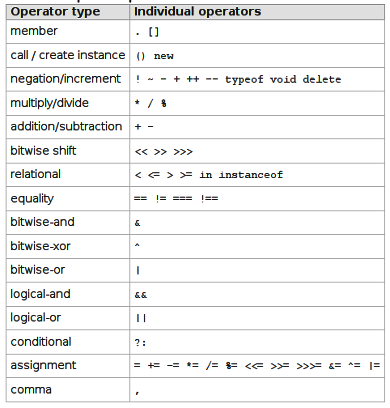Click the '===' strict equality operator
Image resolution: width=390 pixels, height=408 pixels.
182,199
